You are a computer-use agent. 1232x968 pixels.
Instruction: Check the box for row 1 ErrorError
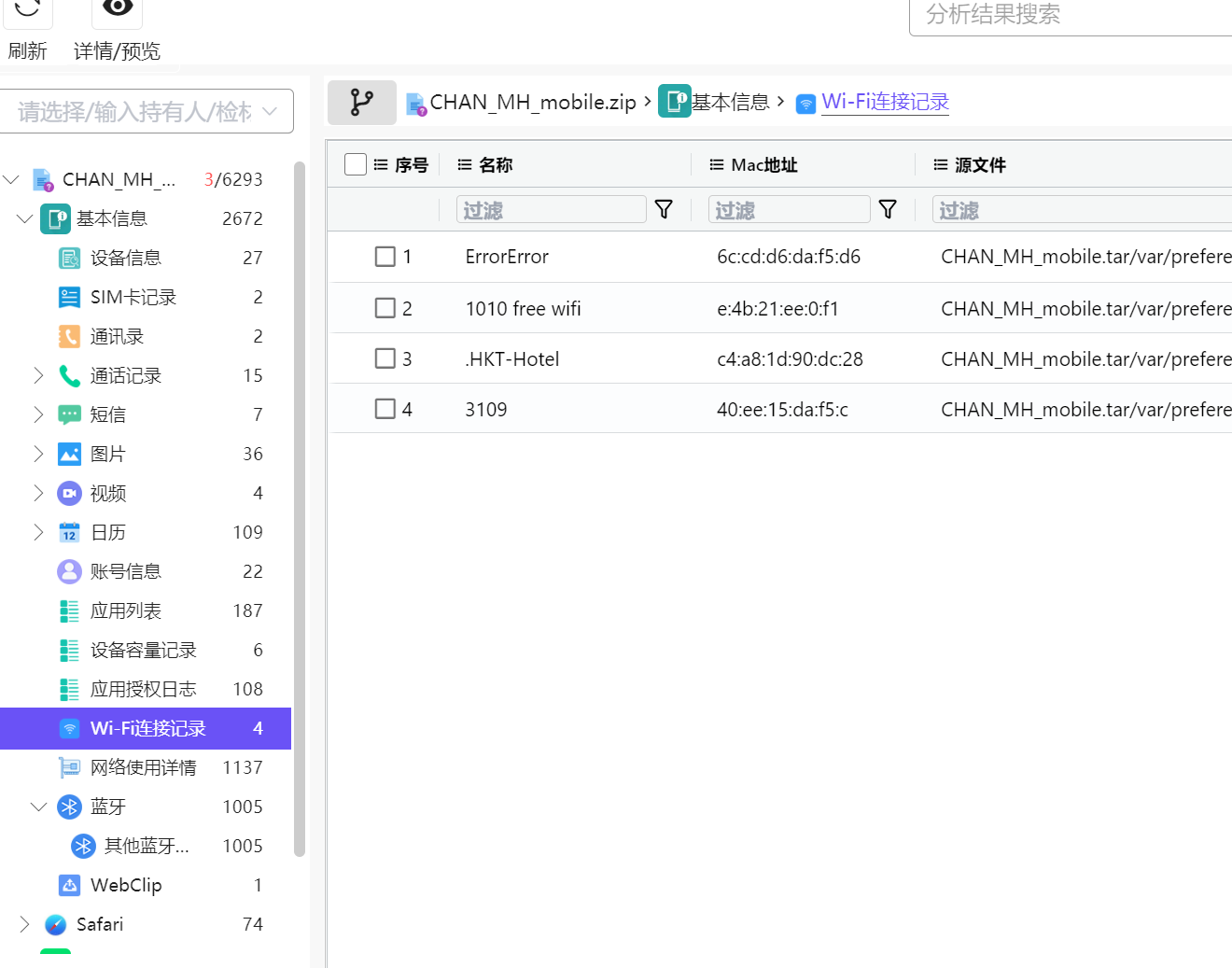pos(385,256)
